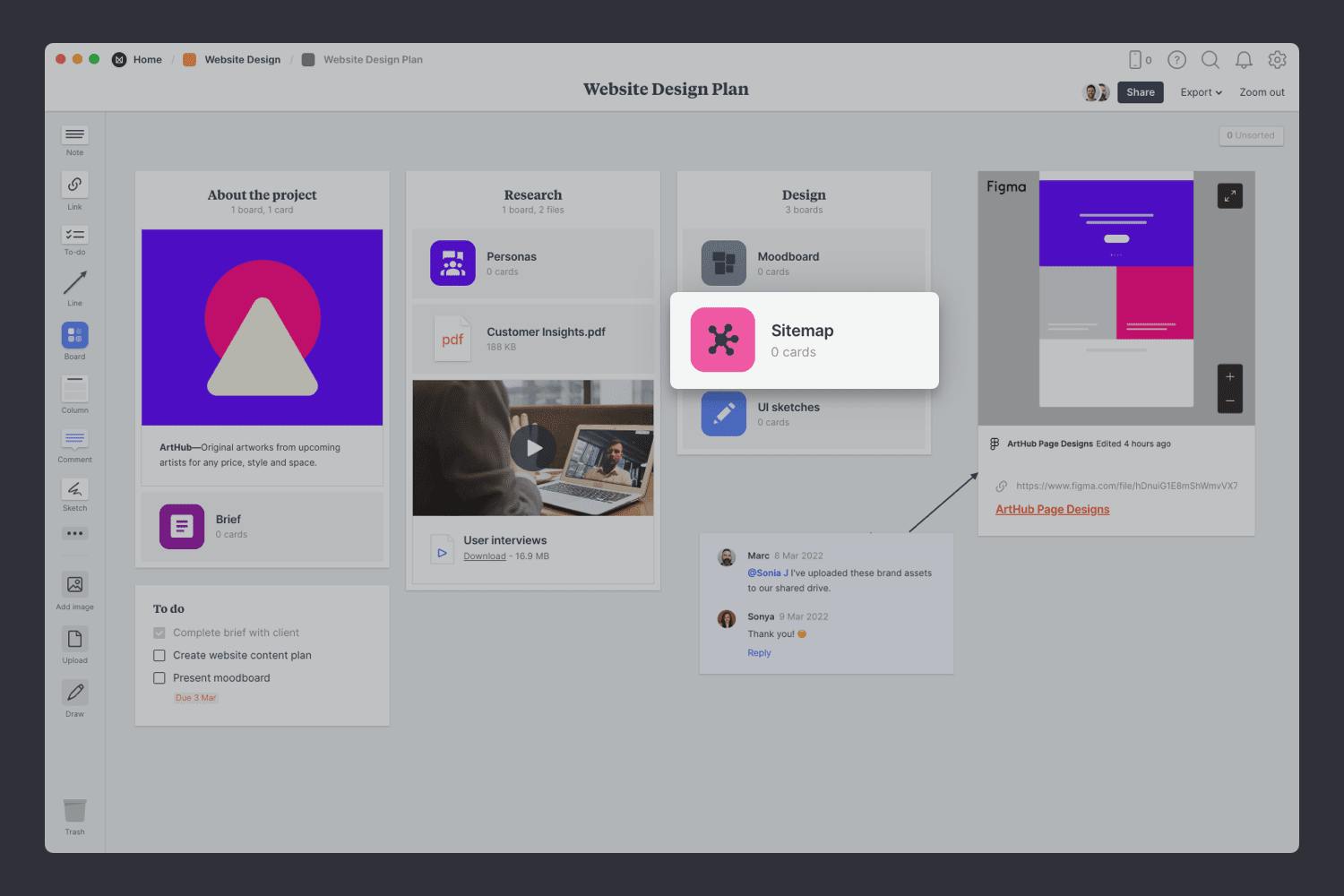Check Create website content plan
The image size is (1344, 896).
point(159,656)
